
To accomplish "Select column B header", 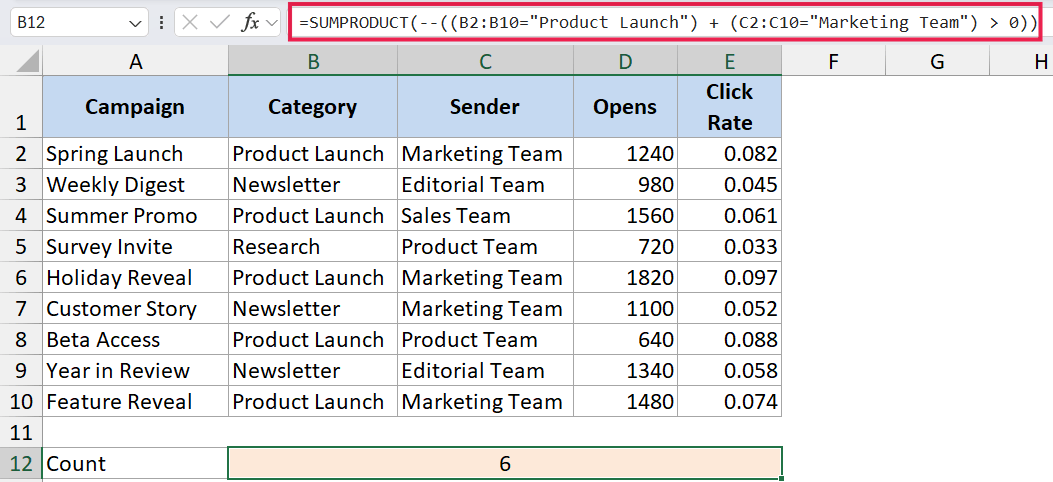I will coord(313,62).
